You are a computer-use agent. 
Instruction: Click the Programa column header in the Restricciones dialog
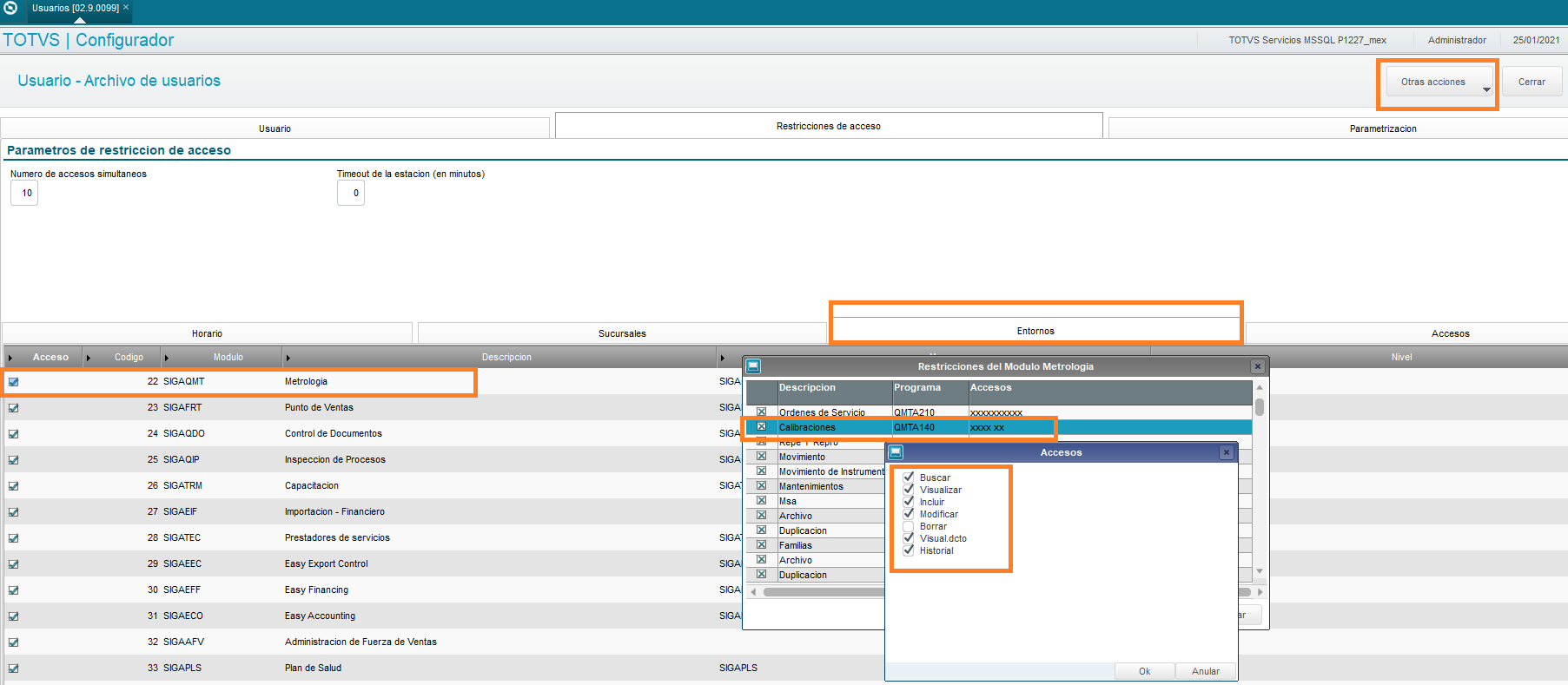(930, 392)
